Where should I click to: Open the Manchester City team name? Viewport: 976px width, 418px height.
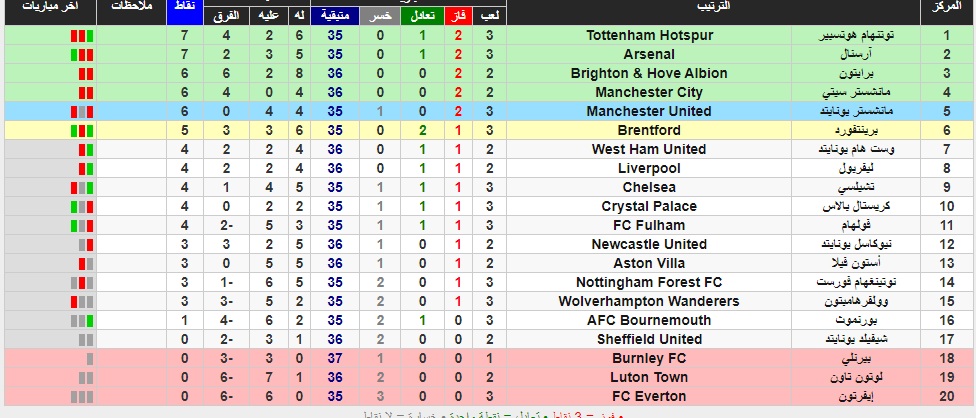tap(649, 93)
